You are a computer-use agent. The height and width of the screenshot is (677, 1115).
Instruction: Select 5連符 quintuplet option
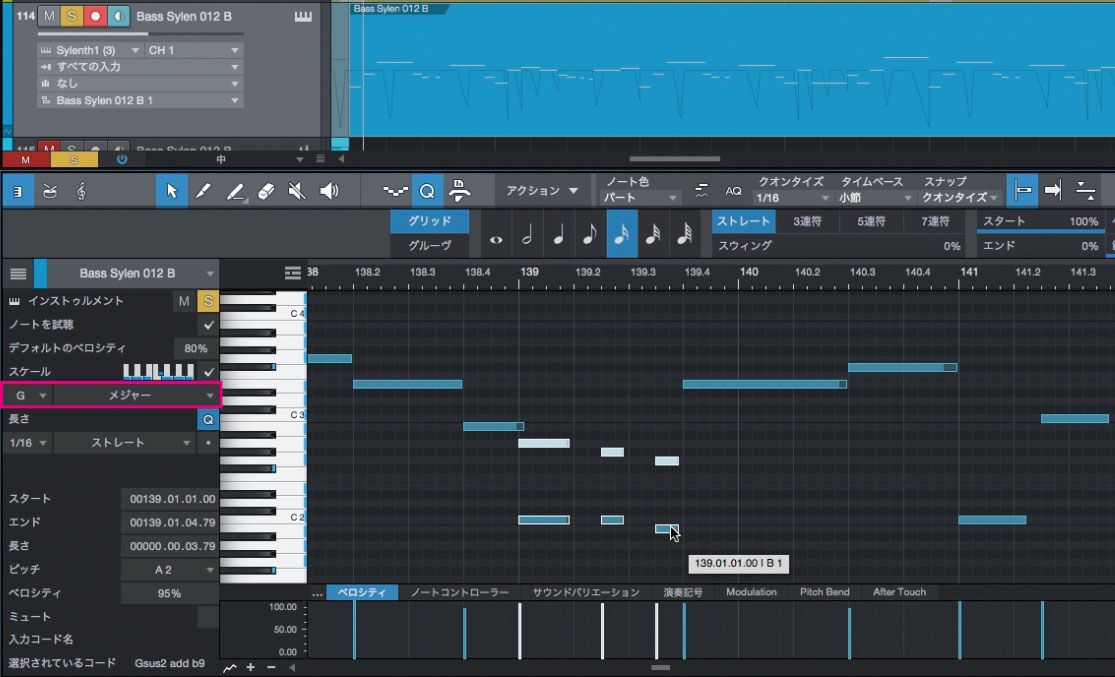[x=870, y=221]
